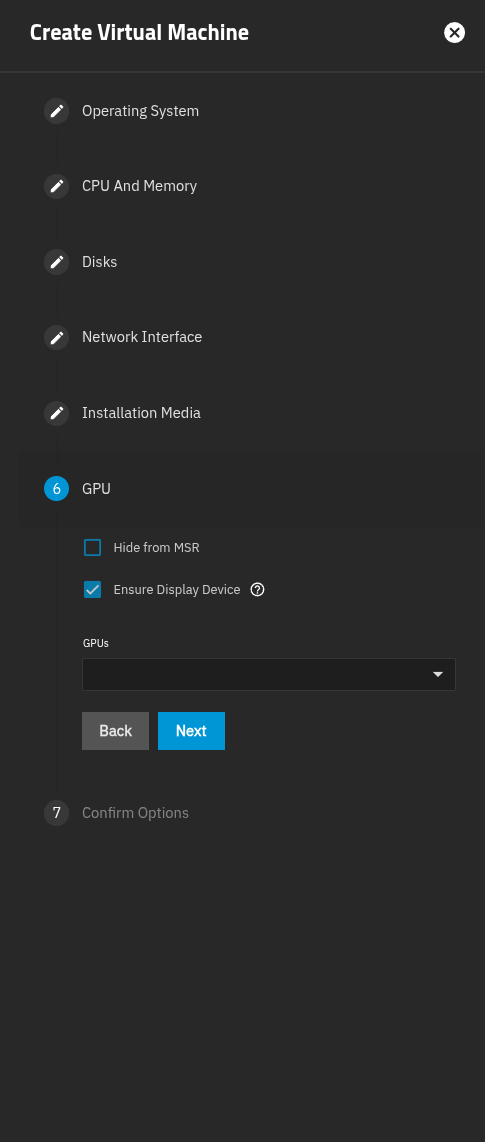
Task: Open the Network Interface step label
Action: coord(142,337)
